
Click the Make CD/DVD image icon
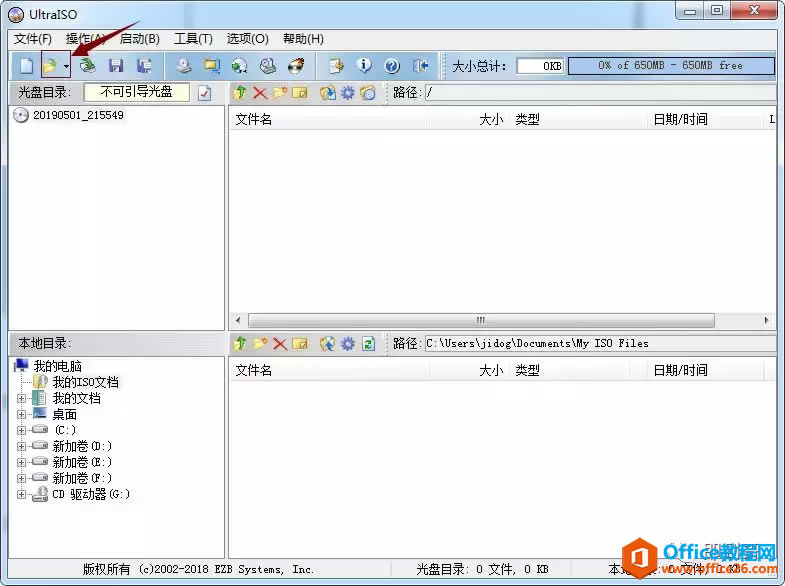tap(184, 66)
